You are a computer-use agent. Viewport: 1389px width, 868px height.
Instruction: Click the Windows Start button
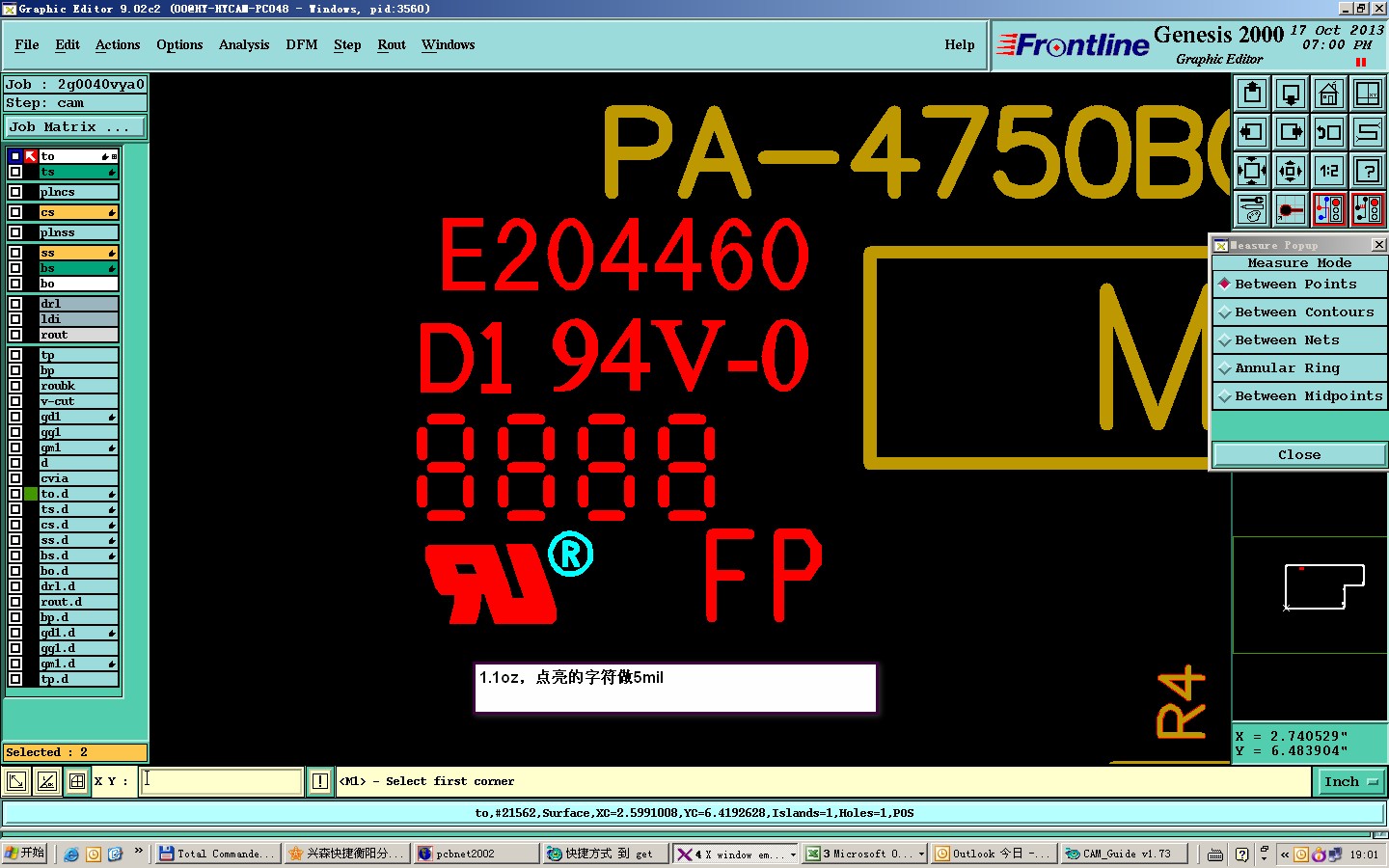click(25, 854)
